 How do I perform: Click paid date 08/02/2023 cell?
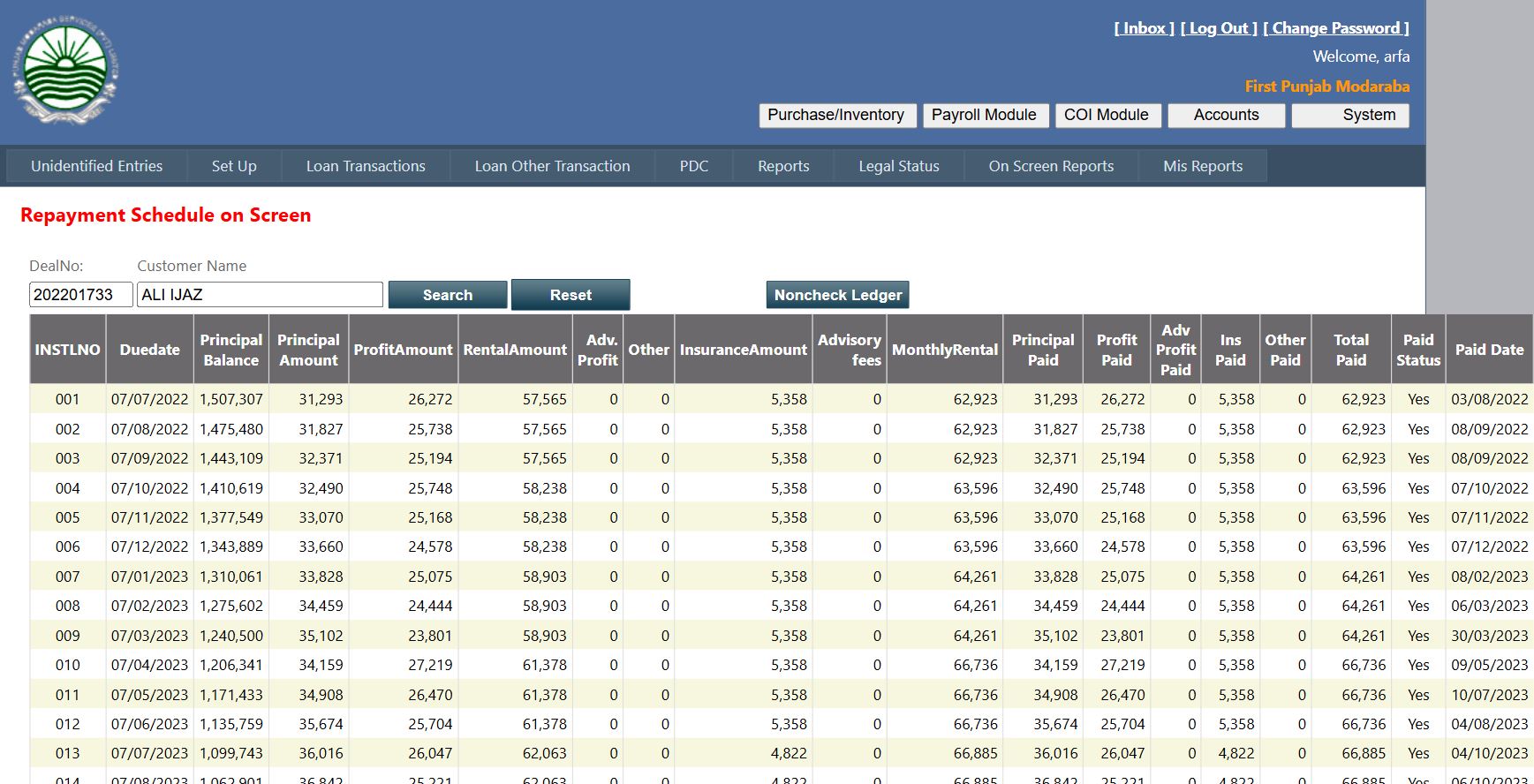[x=1489, y=577]
